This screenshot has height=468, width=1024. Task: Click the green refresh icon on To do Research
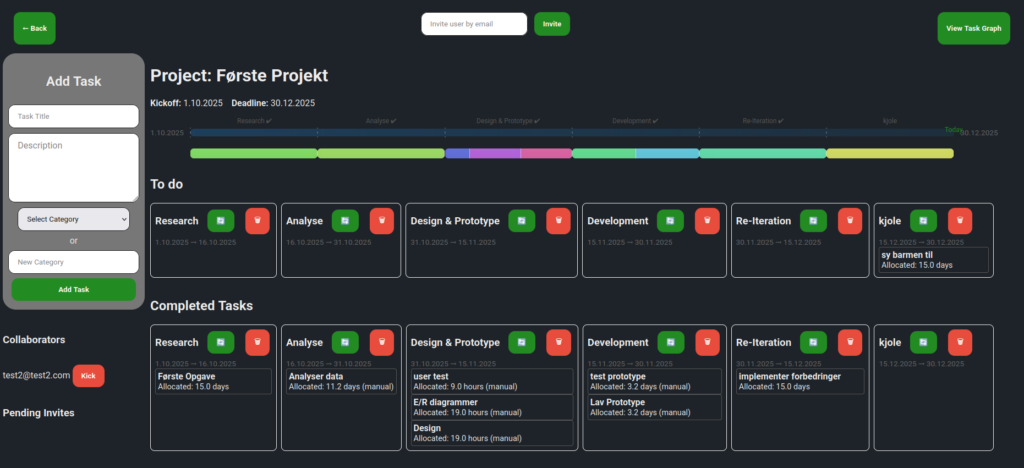[x=221, y=221]
